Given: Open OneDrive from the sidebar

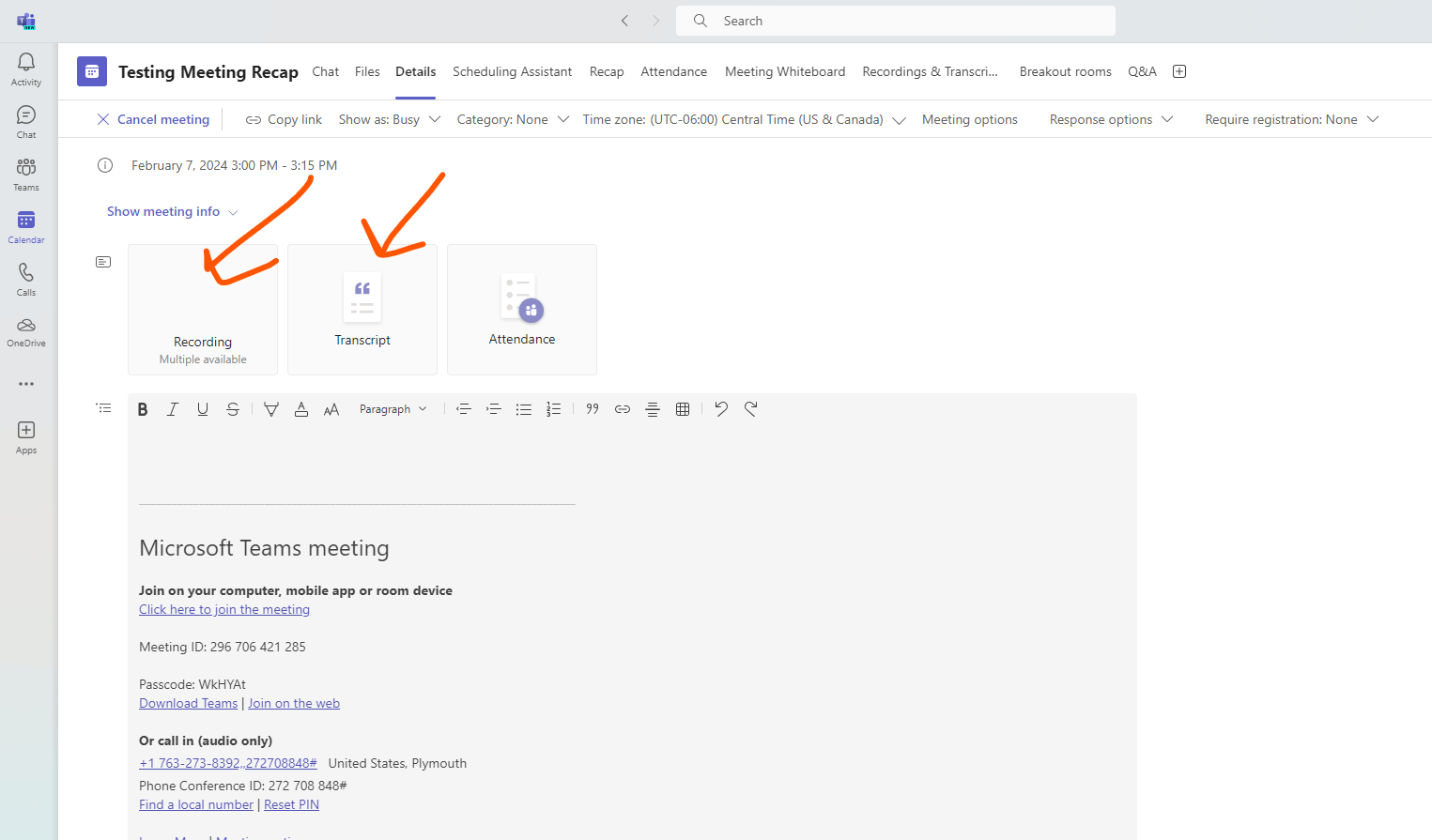Looking at the screenshot, I should [x=25, y=330].
